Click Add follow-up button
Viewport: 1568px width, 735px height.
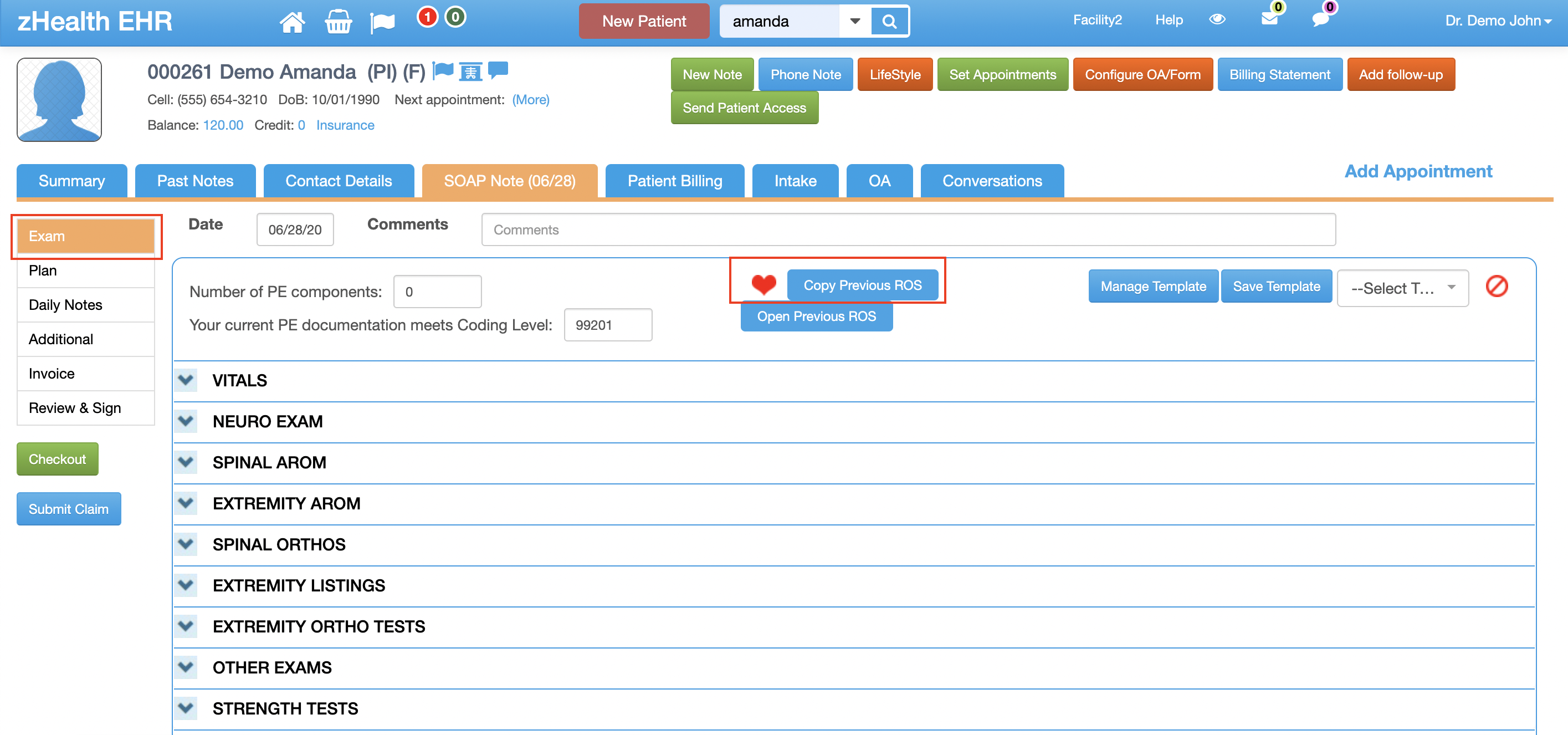(1401, 74)
